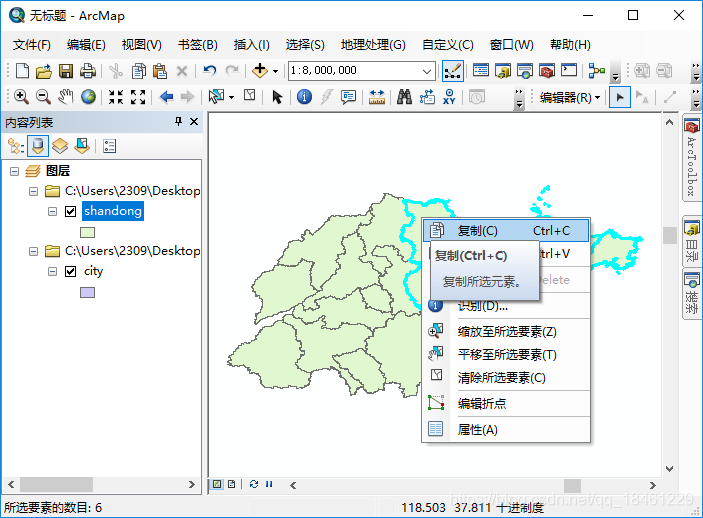The width and height of the screenshot is (703, 518).
Task: Open the Python window icon
Action: (x=569, y=70)
